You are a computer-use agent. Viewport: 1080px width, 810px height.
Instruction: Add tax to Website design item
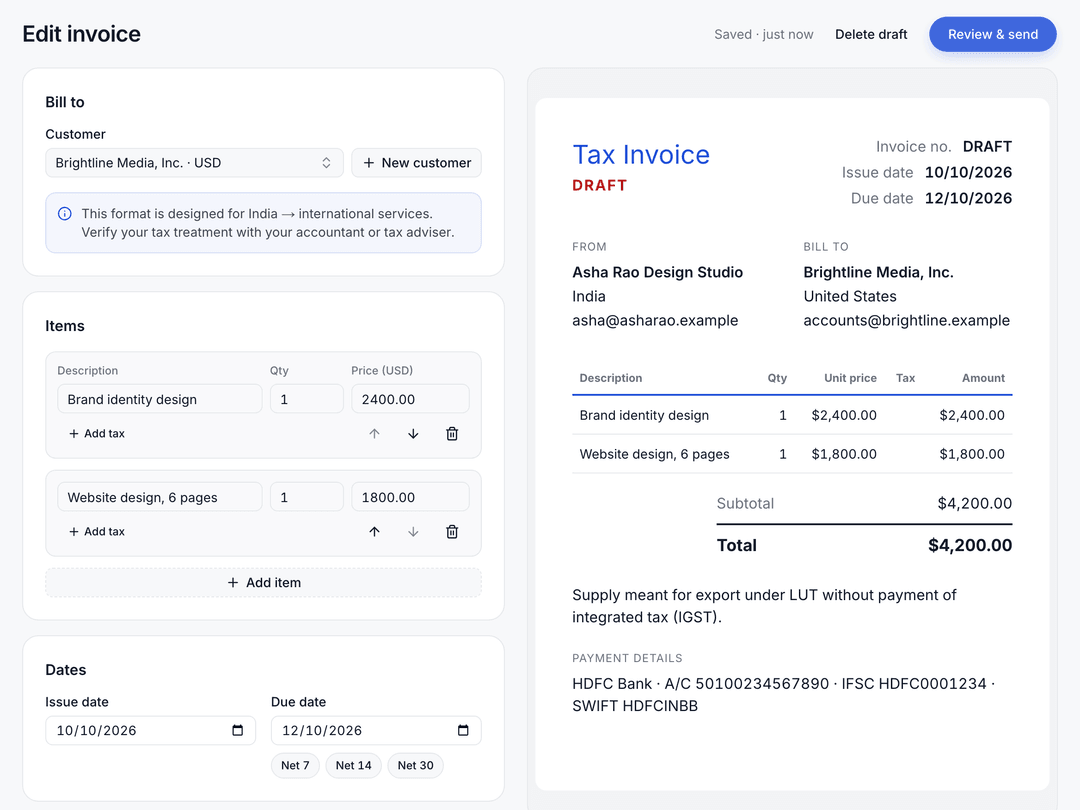tap(97, 532)
